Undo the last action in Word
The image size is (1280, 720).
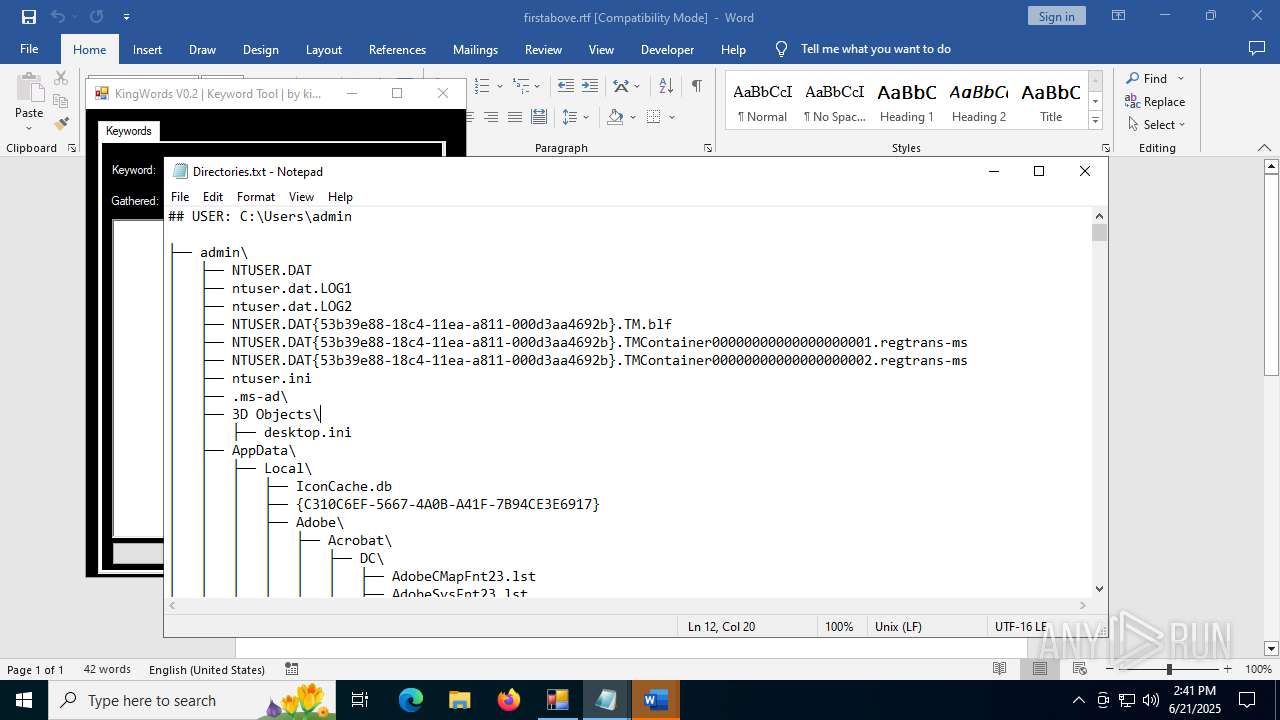(x=58, y=17)
